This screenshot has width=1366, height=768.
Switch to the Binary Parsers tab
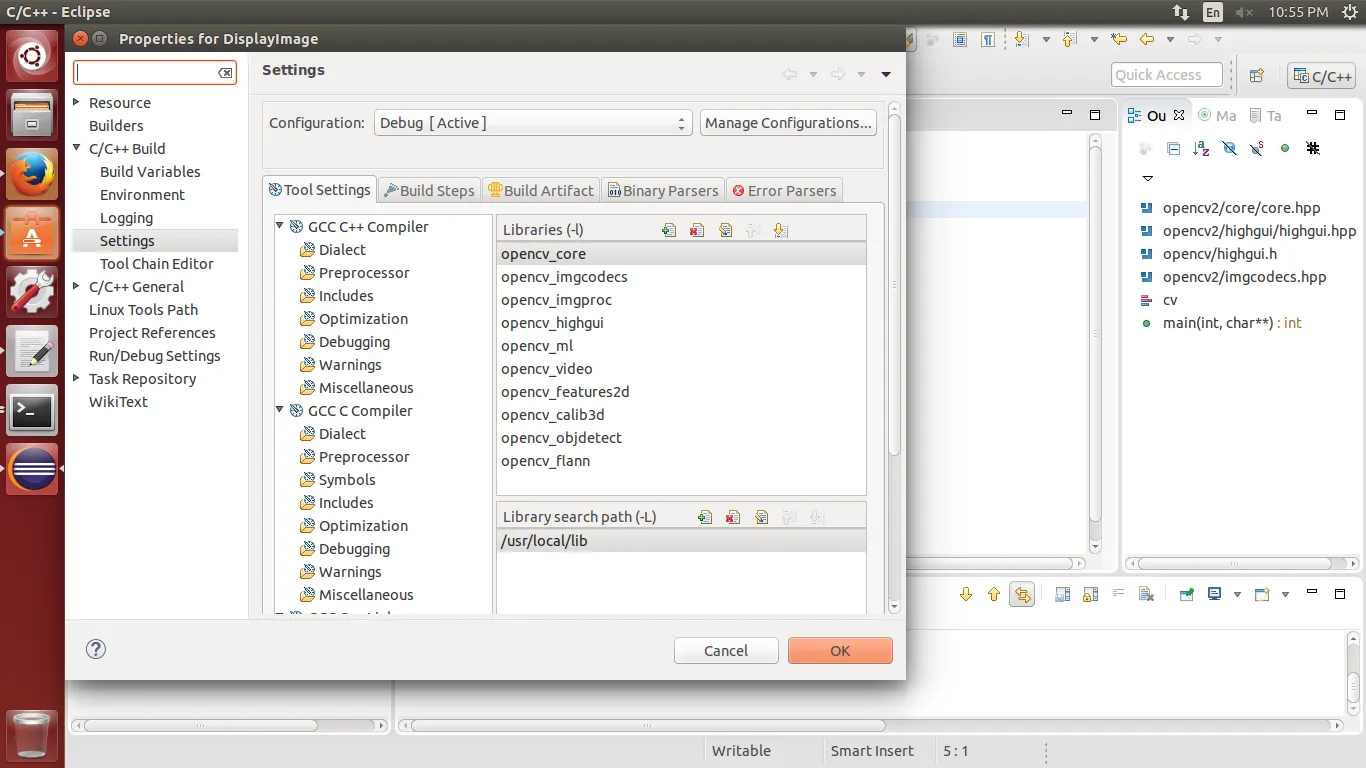point(662,190)
